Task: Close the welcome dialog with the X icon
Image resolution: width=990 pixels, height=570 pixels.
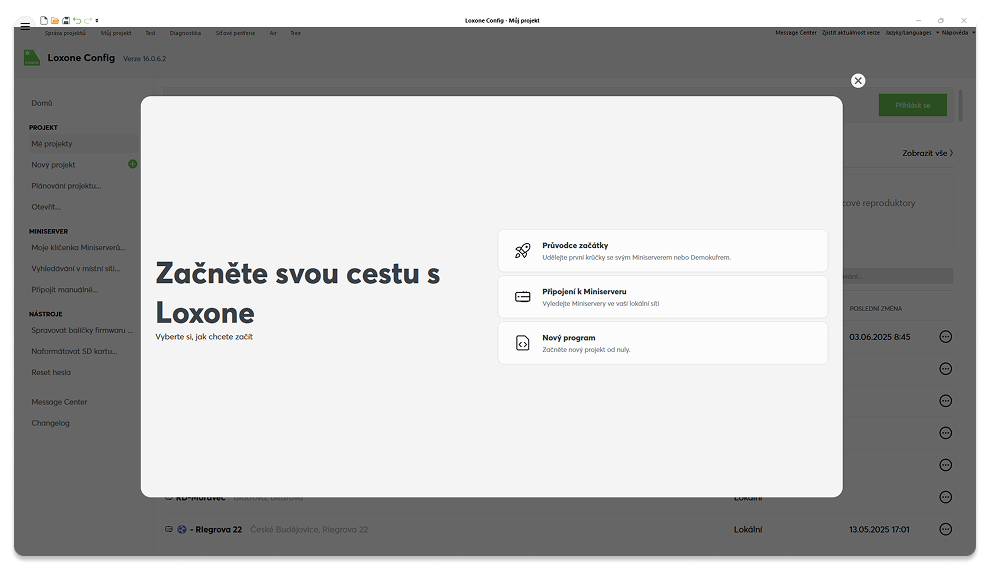Action: tap(858, 81)
